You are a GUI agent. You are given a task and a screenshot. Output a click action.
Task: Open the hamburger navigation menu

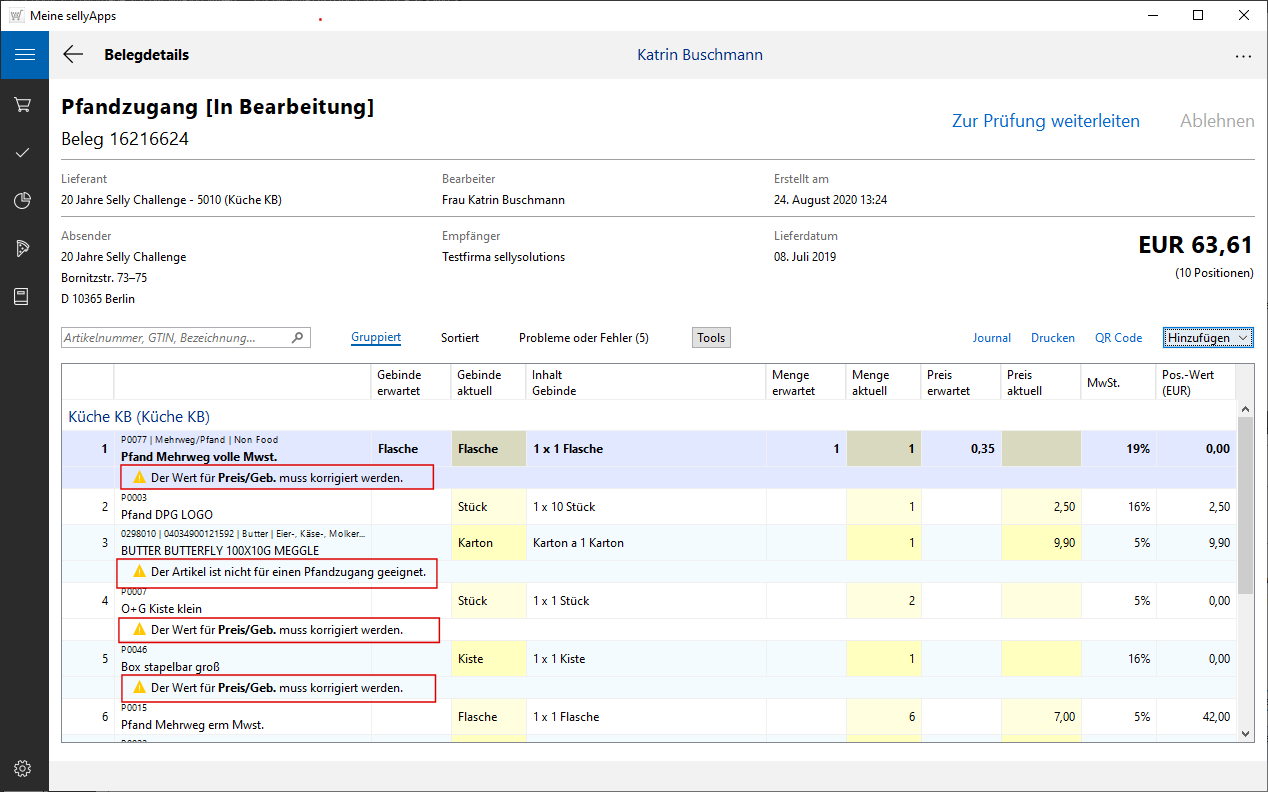(24, 55)
